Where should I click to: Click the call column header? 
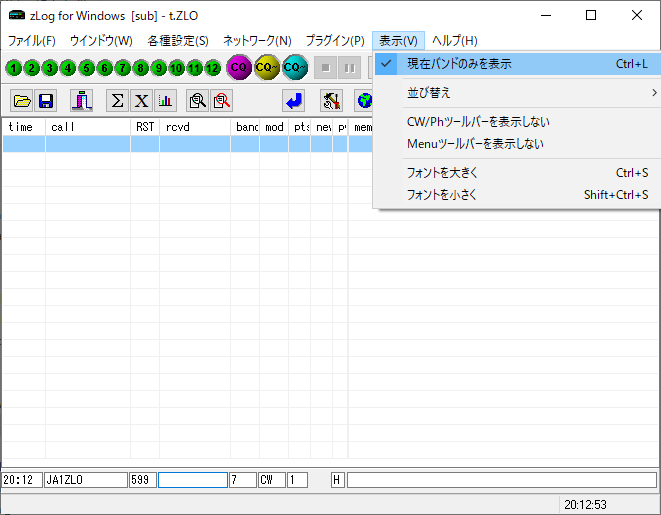[x=88, y=127]
